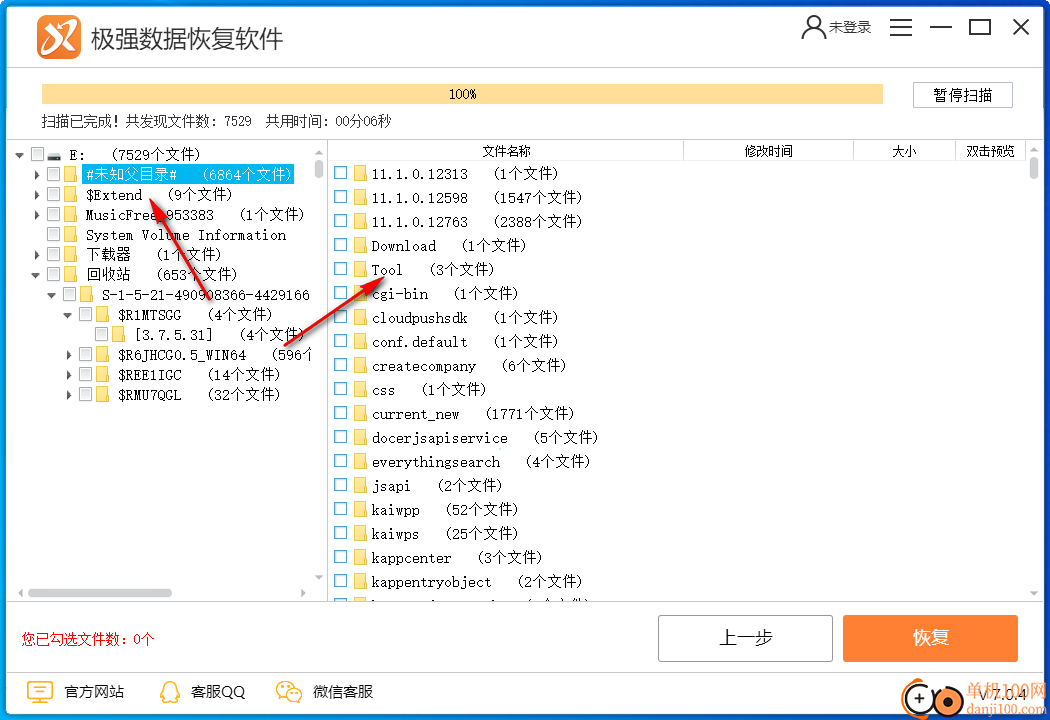Screen dimensions: 1050x720
Task: Collapse the S-1-5-21 tree node
Action: click(52, 295)
